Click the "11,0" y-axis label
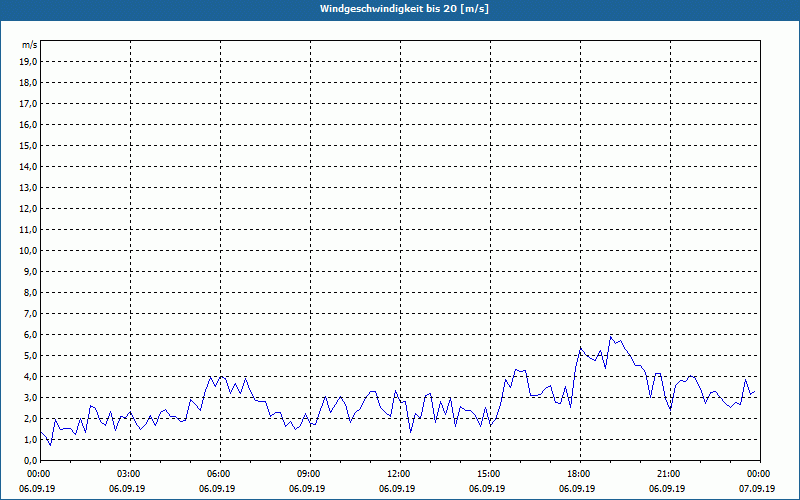The height and width of the screenshot is (500, 800). (x=28, y=230)
